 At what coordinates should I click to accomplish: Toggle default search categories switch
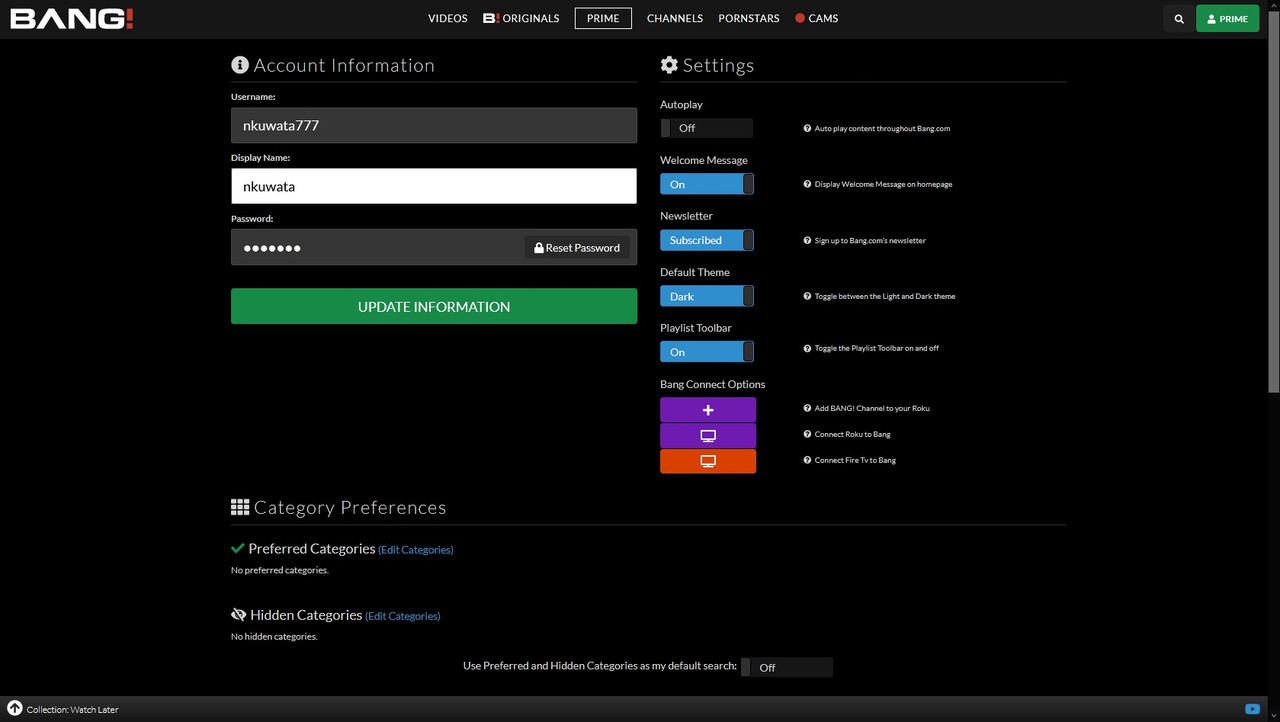click(787, 667)
